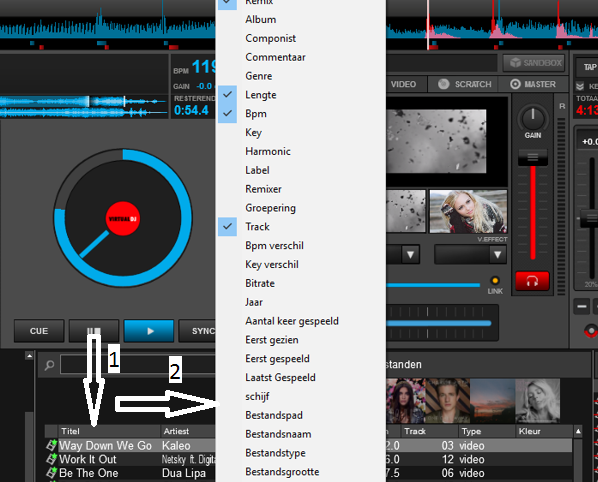The image size is (598, 482).
Task: Toggle the Bpm column checkmark
Action: (x=227, y=114)
